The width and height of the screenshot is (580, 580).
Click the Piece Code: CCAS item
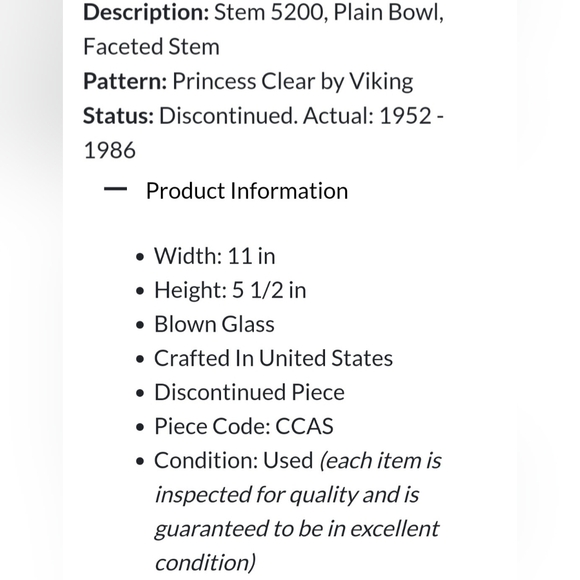click(x=244, y=426)
